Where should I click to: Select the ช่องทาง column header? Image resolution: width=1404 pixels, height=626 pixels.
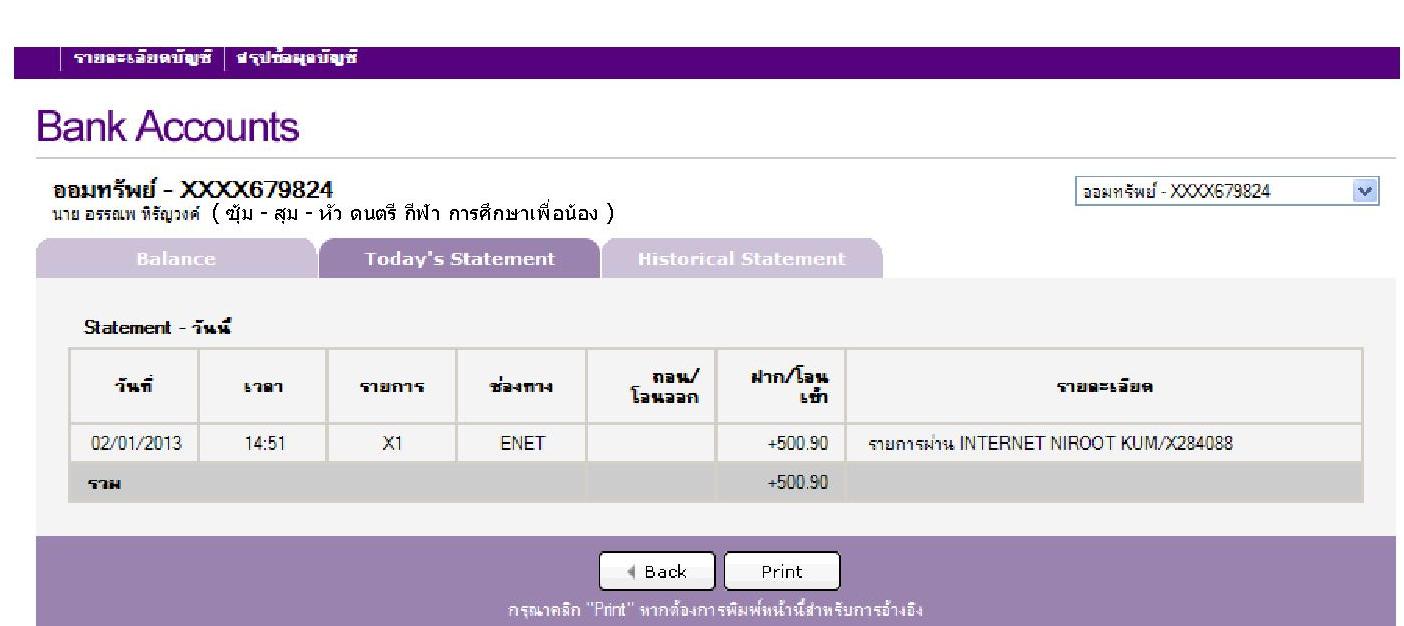click(521, 387)
